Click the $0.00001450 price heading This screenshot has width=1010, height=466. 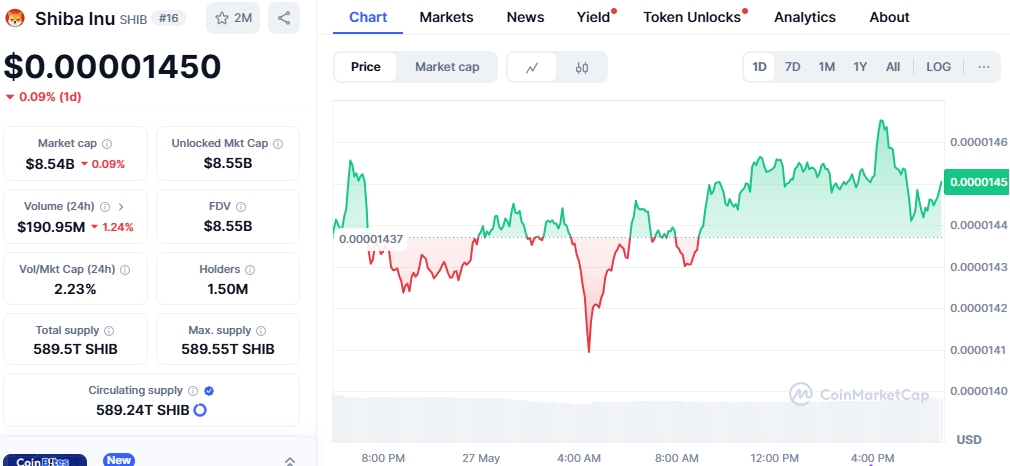pos(113,66)
